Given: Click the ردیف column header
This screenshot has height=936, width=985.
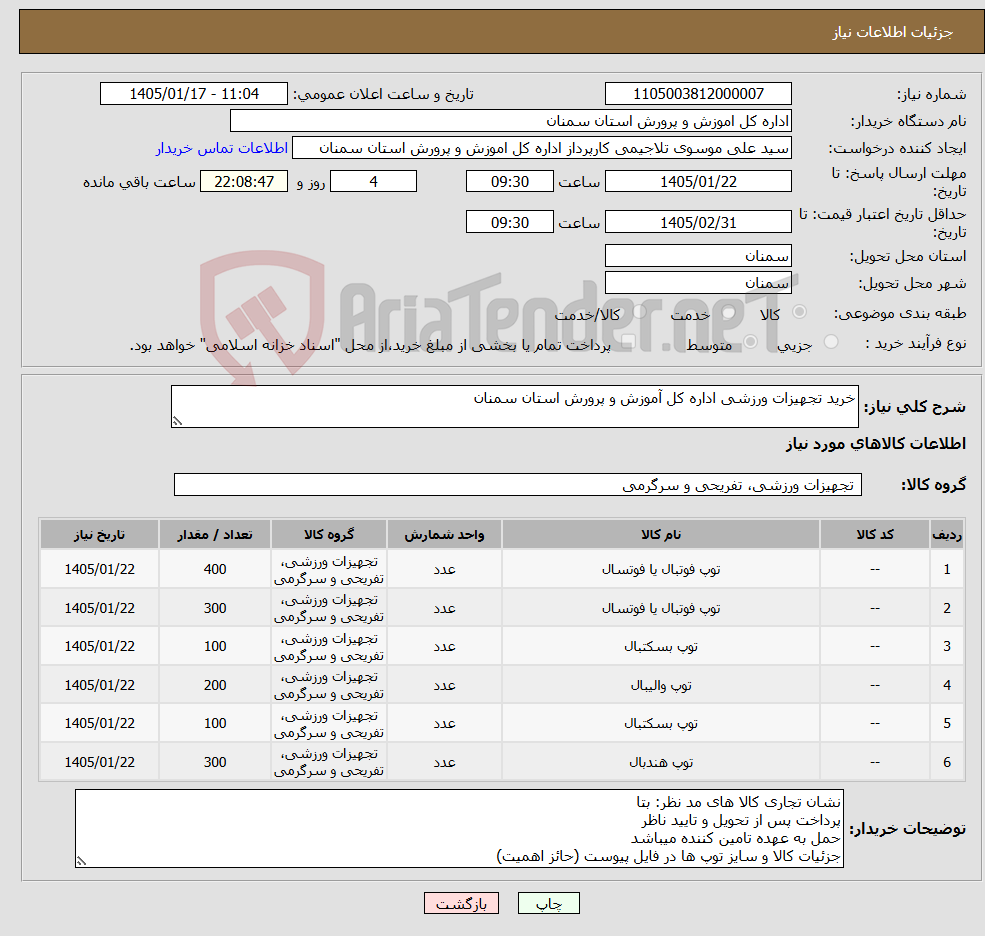Looking at the screenshot, I should 947,535.
